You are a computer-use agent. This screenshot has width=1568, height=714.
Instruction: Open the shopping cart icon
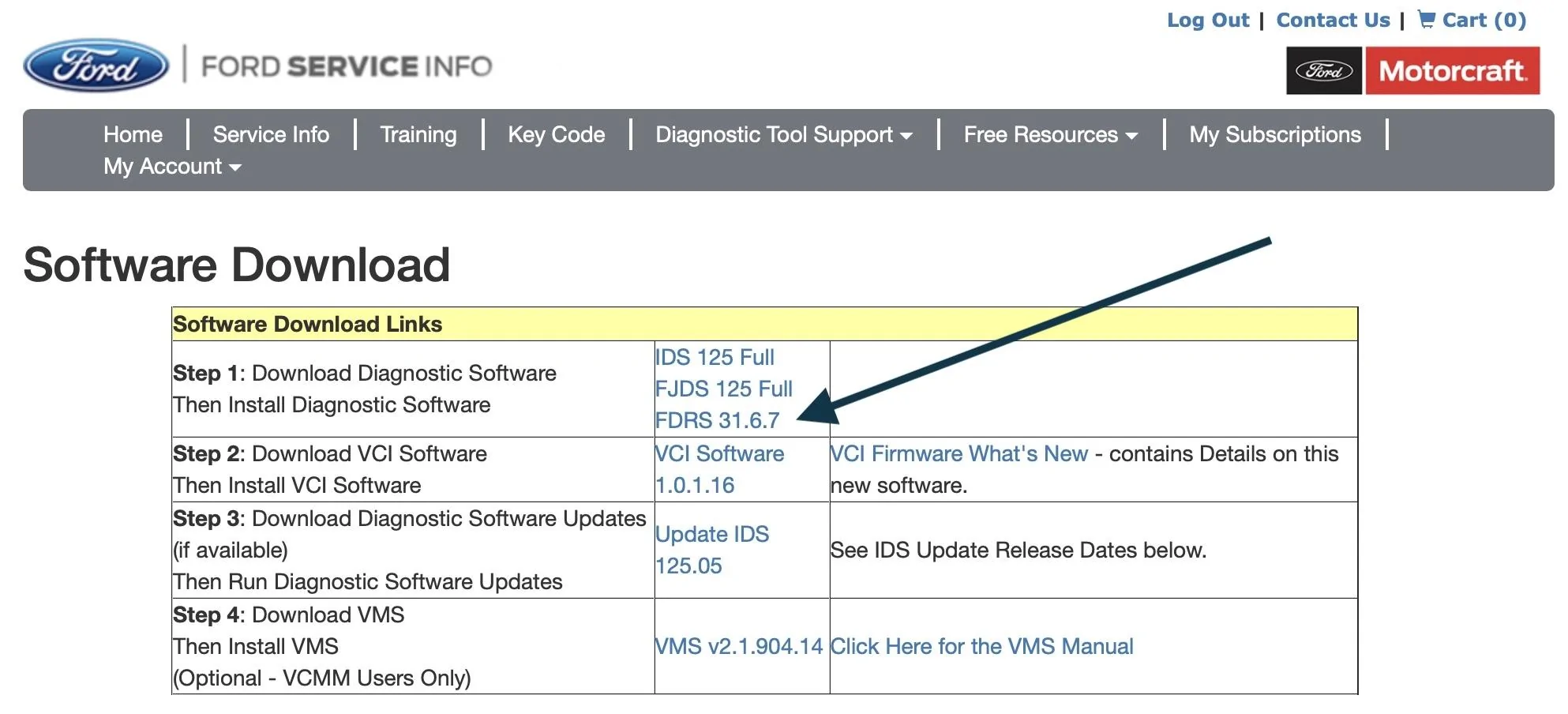[1426, 20]
